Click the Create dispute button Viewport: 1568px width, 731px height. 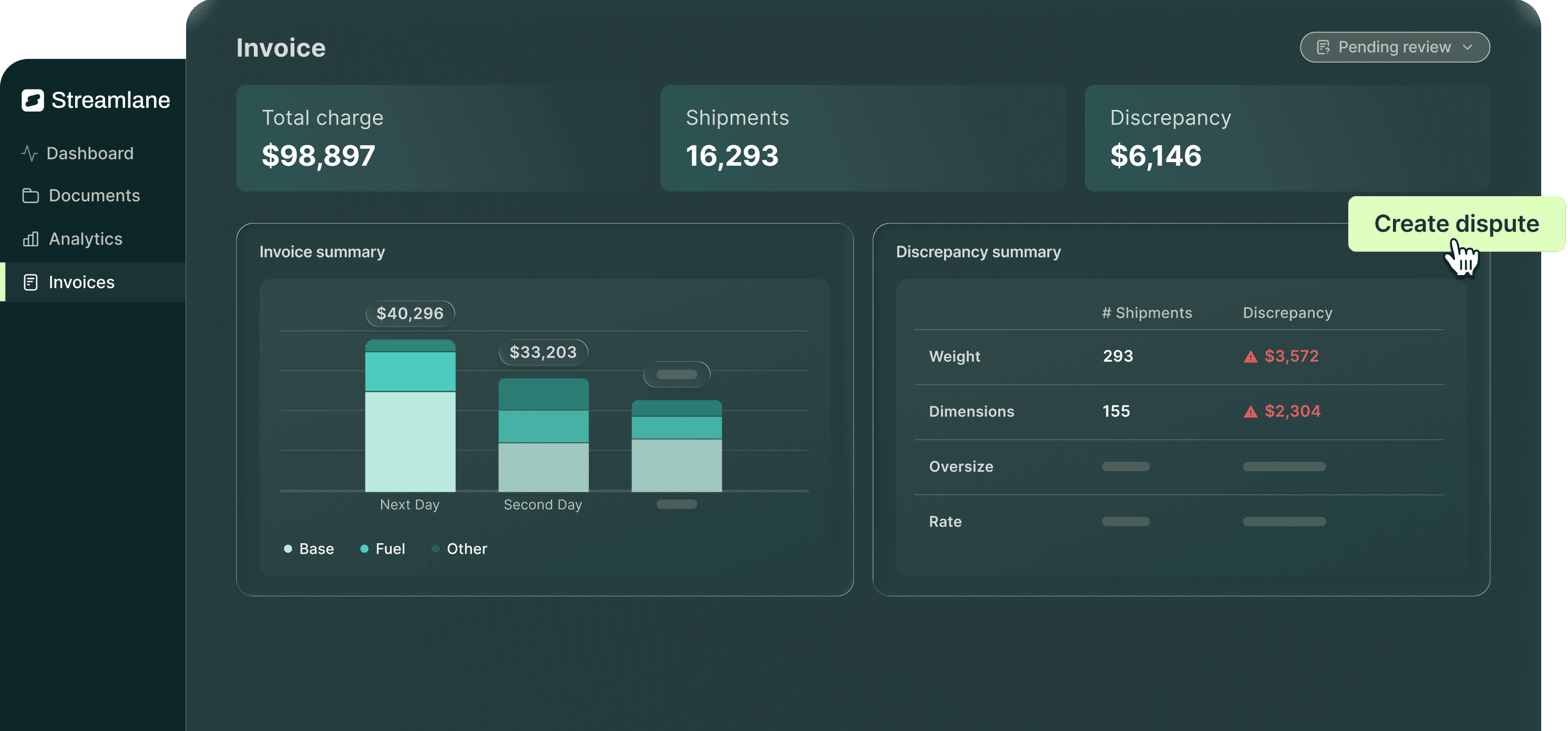tap(1457, 224)
